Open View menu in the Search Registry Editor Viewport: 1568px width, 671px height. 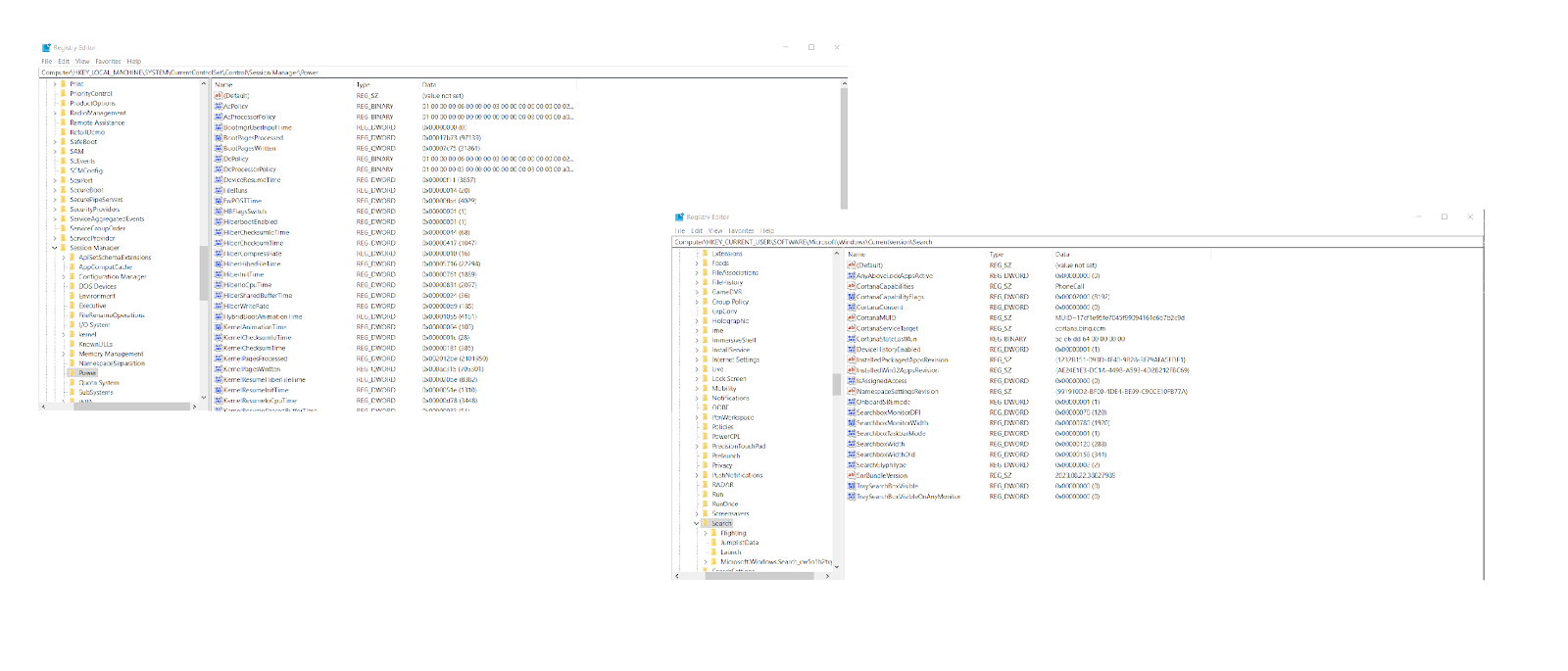[715, 231]
